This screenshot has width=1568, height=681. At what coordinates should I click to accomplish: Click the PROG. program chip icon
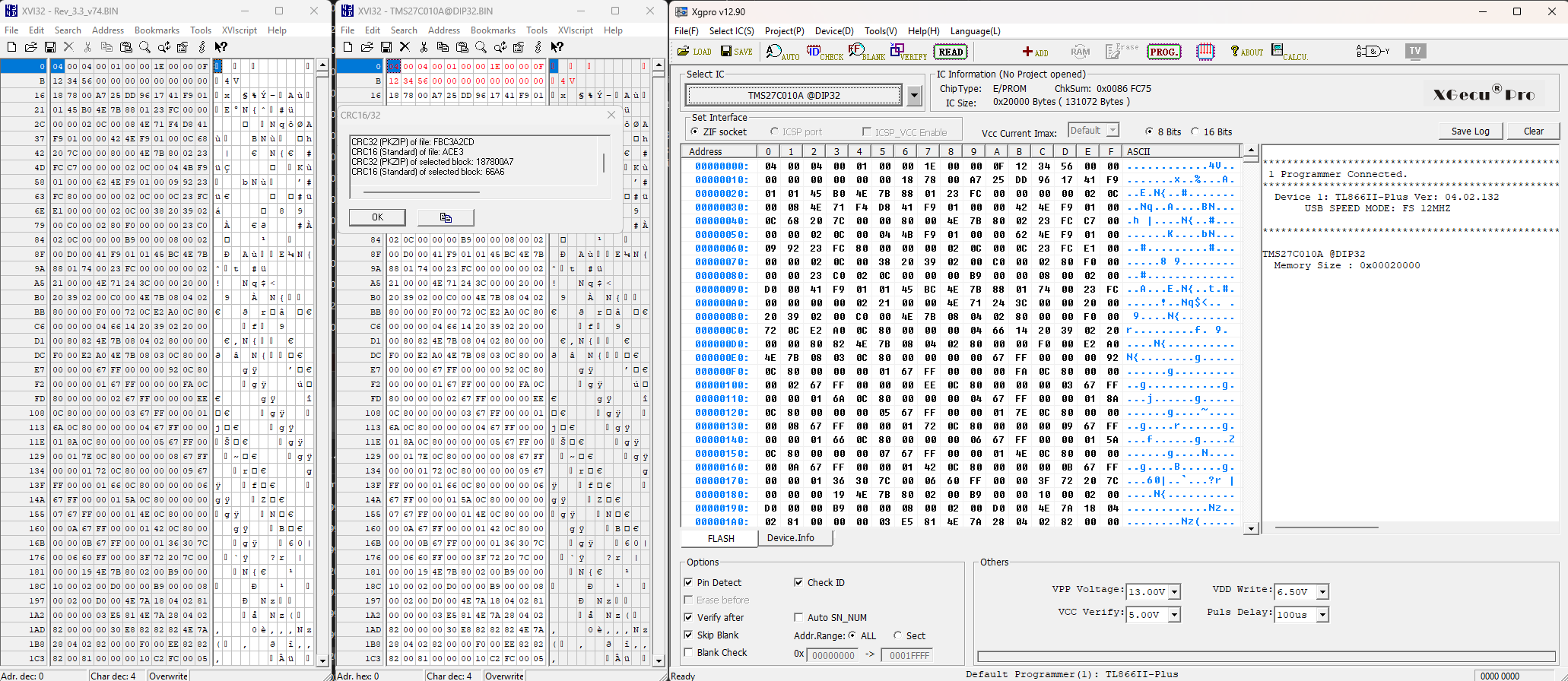pos(1163,52)
